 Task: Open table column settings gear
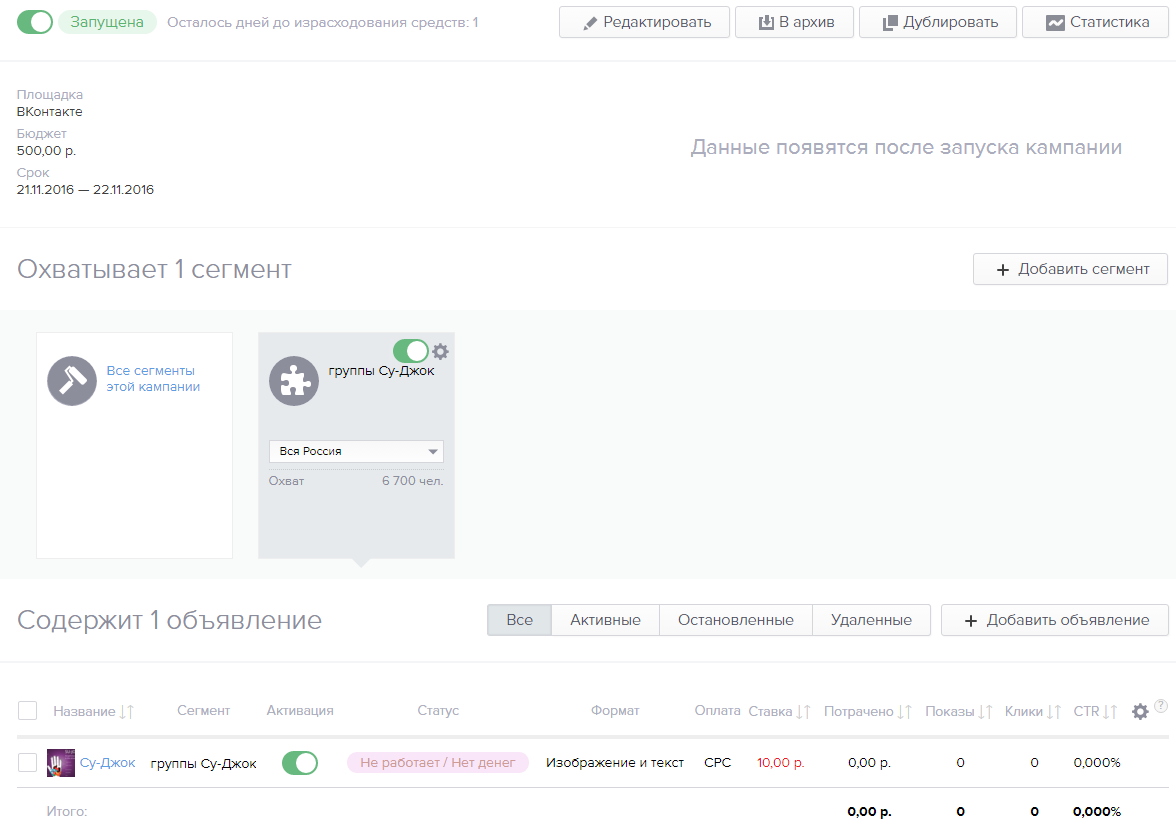point(1140,712)
